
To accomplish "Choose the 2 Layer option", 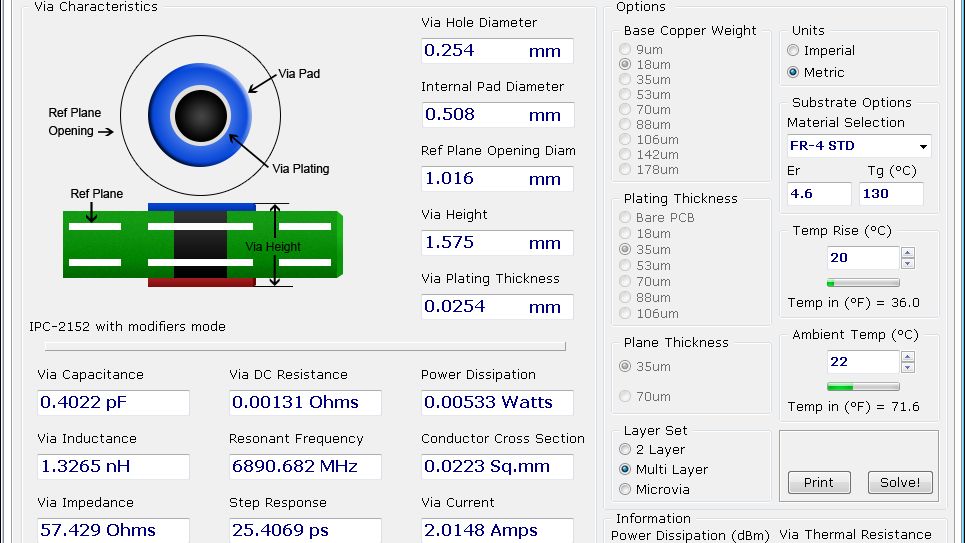I will (626, 450).
